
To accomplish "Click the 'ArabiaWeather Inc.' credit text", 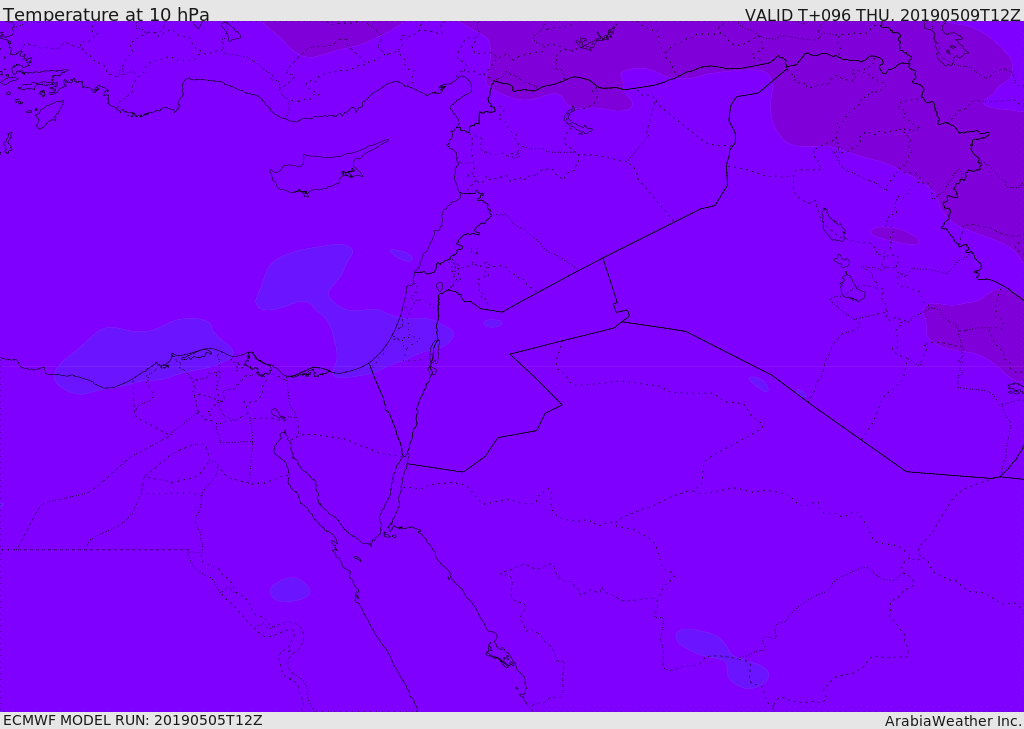I will click(953, 721).
